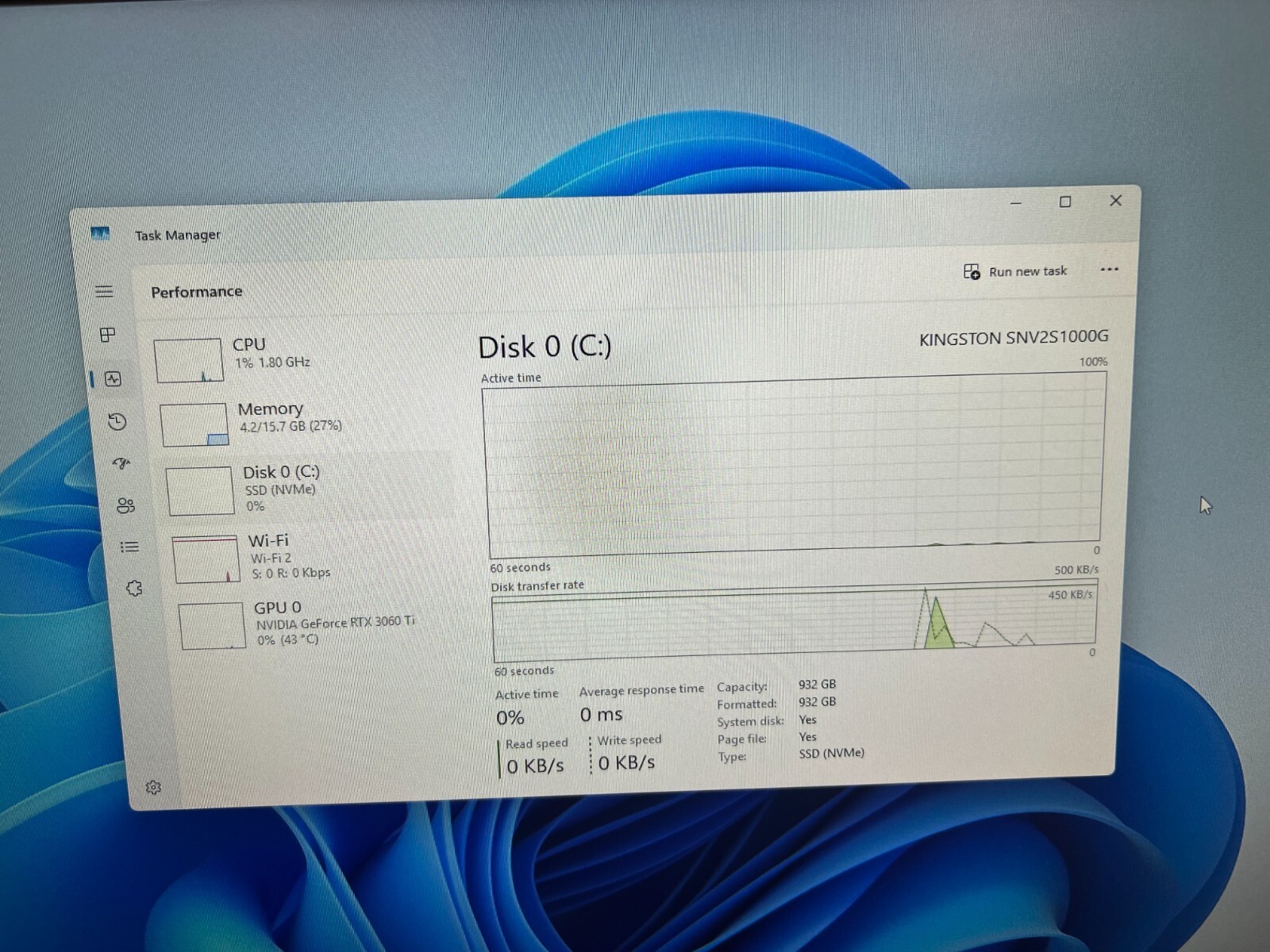This screenshot has height=952, width=1270.
Task: Click the Active time 0% value
Action: pyautogui.click(x=510, y=718)
